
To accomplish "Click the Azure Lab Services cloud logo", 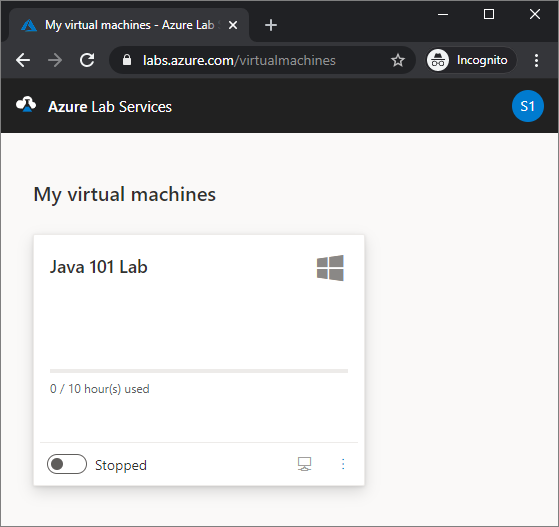I will [26, 105].
